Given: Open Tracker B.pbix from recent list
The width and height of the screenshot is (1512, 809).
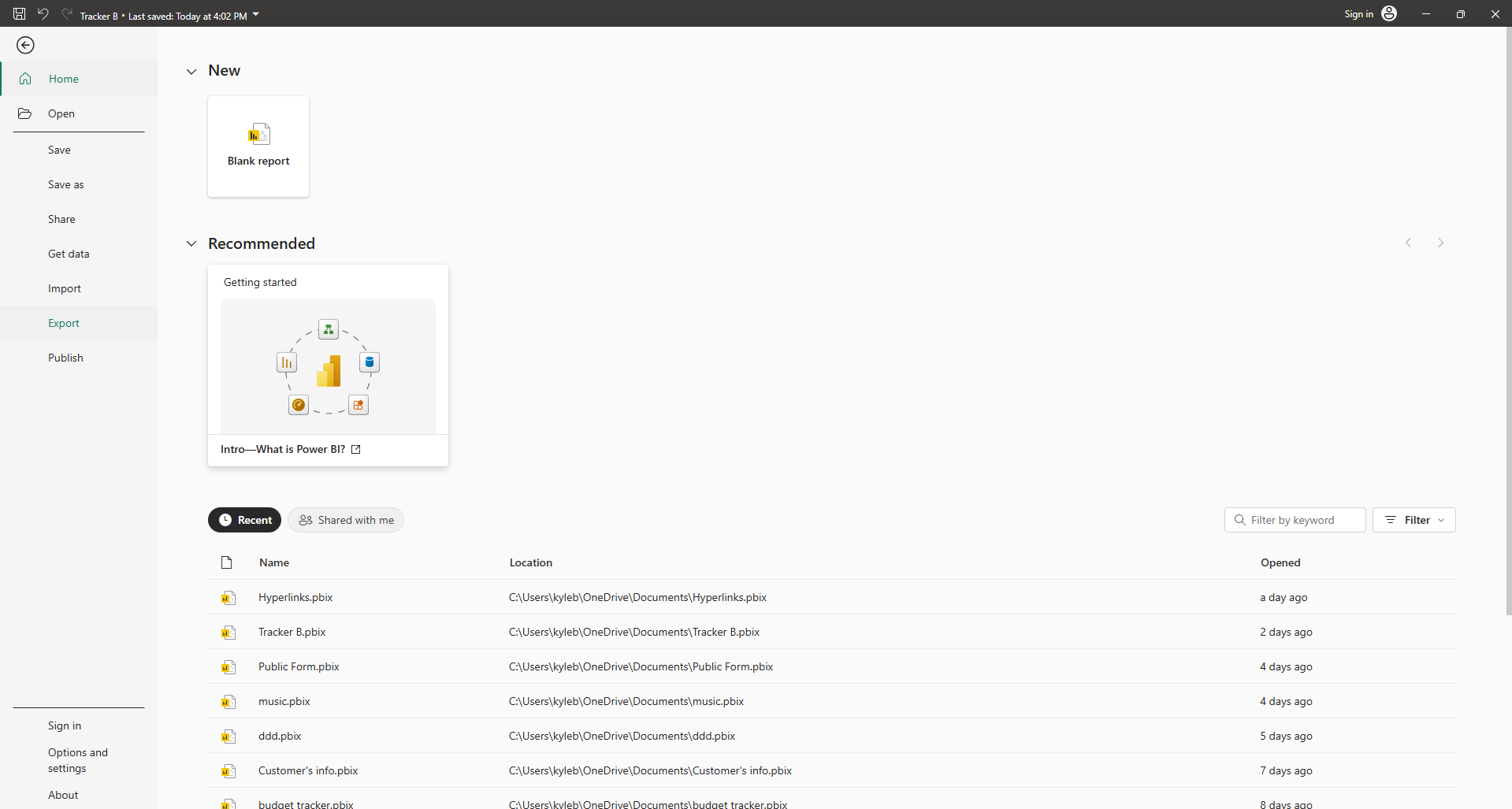Looking at the screenshot, I should [292, 632].
